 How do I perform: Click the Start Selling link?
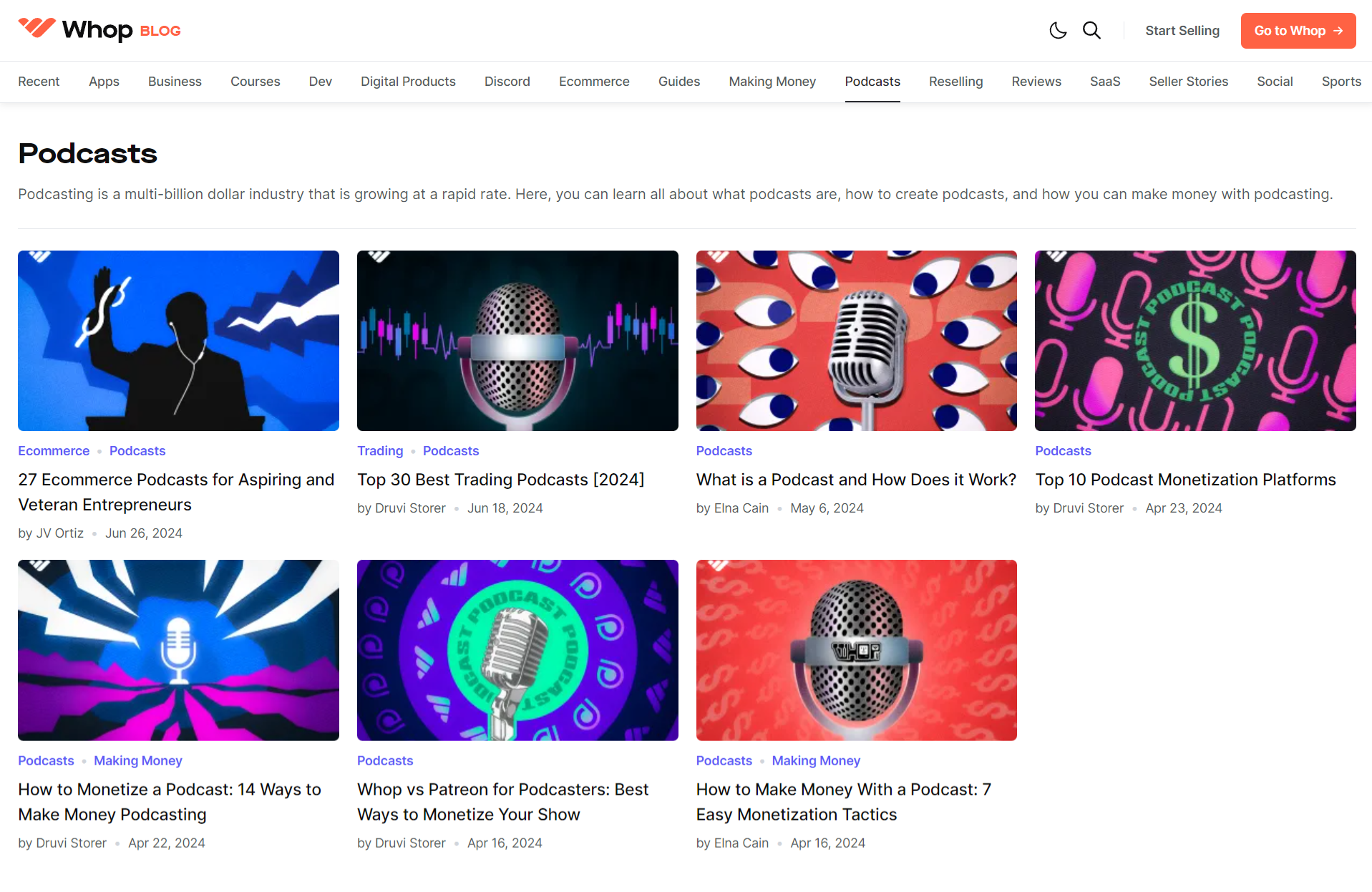[x=1182, y=30]
